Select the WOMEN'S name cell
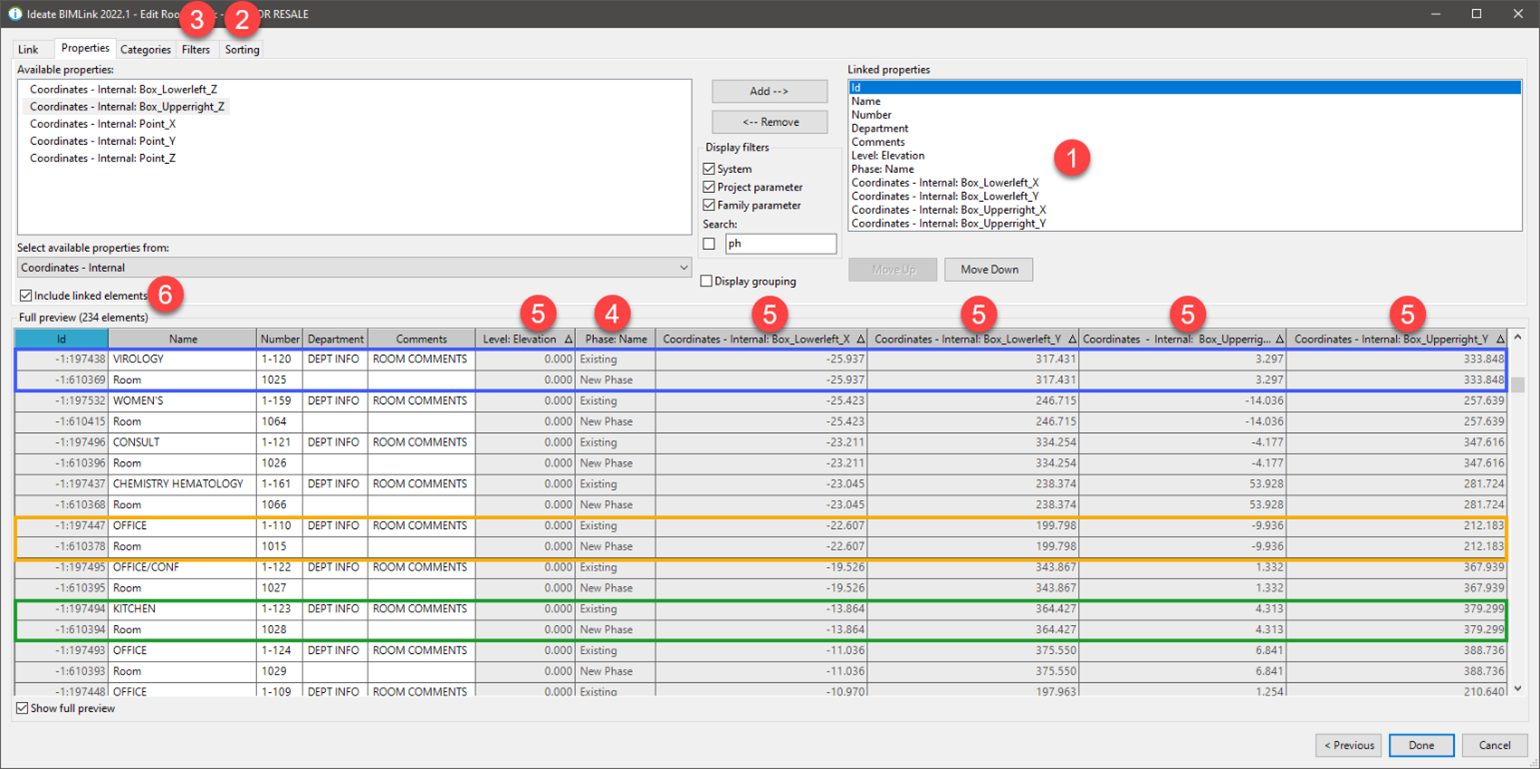The image size is (1540, 769). [183, 400]
